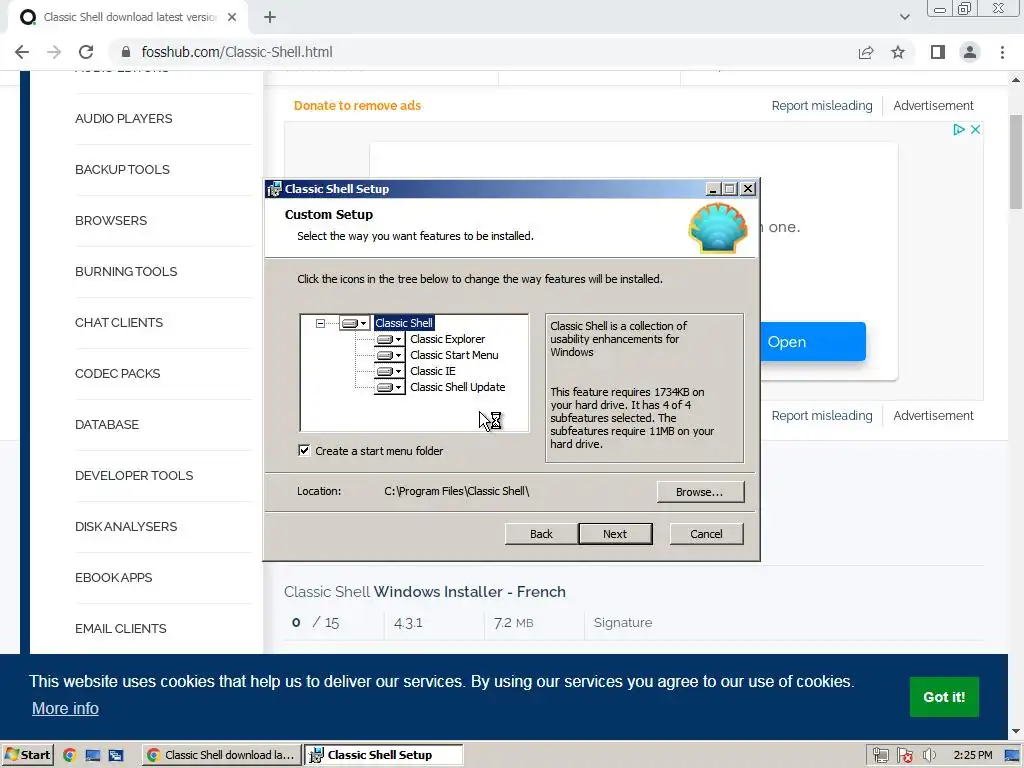Open the More info cookie link
1024x768 pixels.
(x=65, y=709)
